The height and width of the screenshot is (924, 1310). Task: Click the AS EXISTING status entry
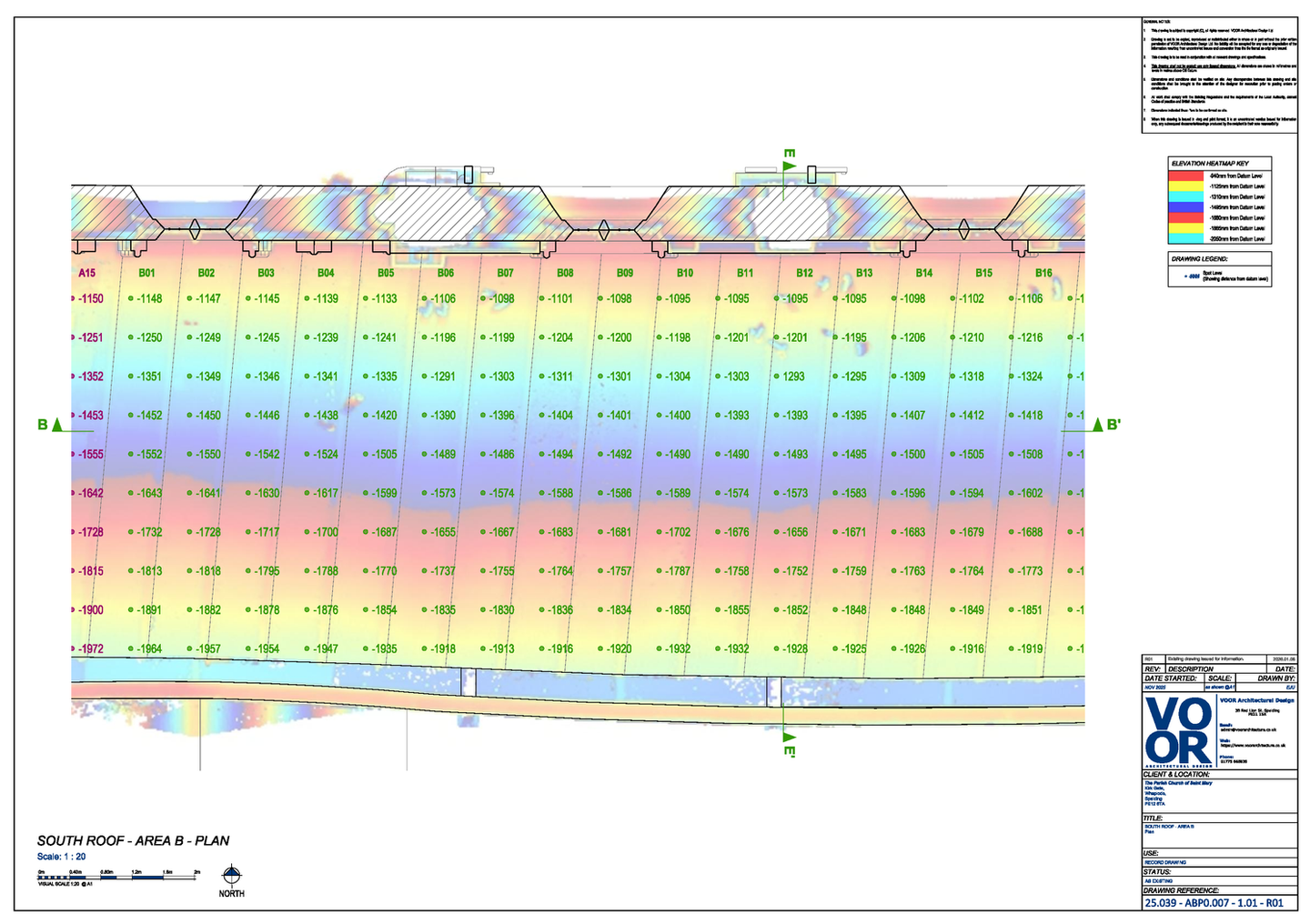[1158, 880]
